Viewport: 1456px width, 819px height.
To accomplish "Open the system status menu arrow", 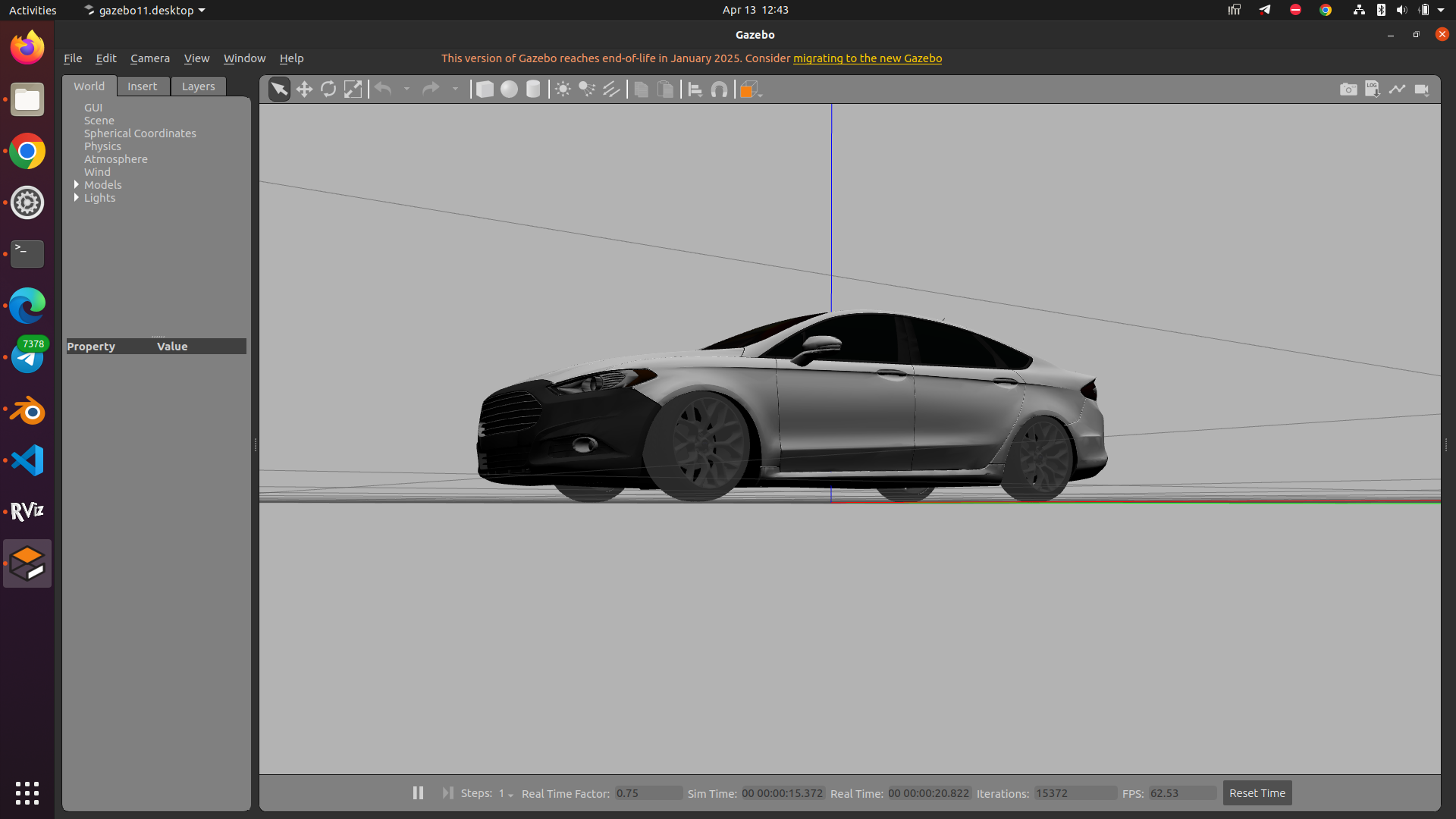I will [1441, 10].
